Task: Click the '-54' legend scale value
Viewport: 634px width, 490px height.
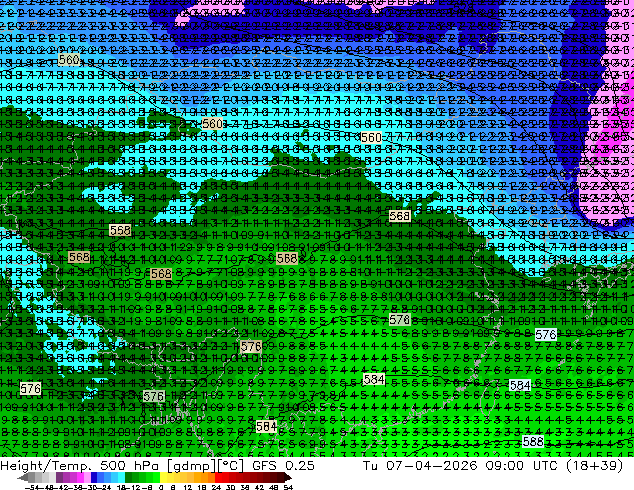Action: point(34,488)
